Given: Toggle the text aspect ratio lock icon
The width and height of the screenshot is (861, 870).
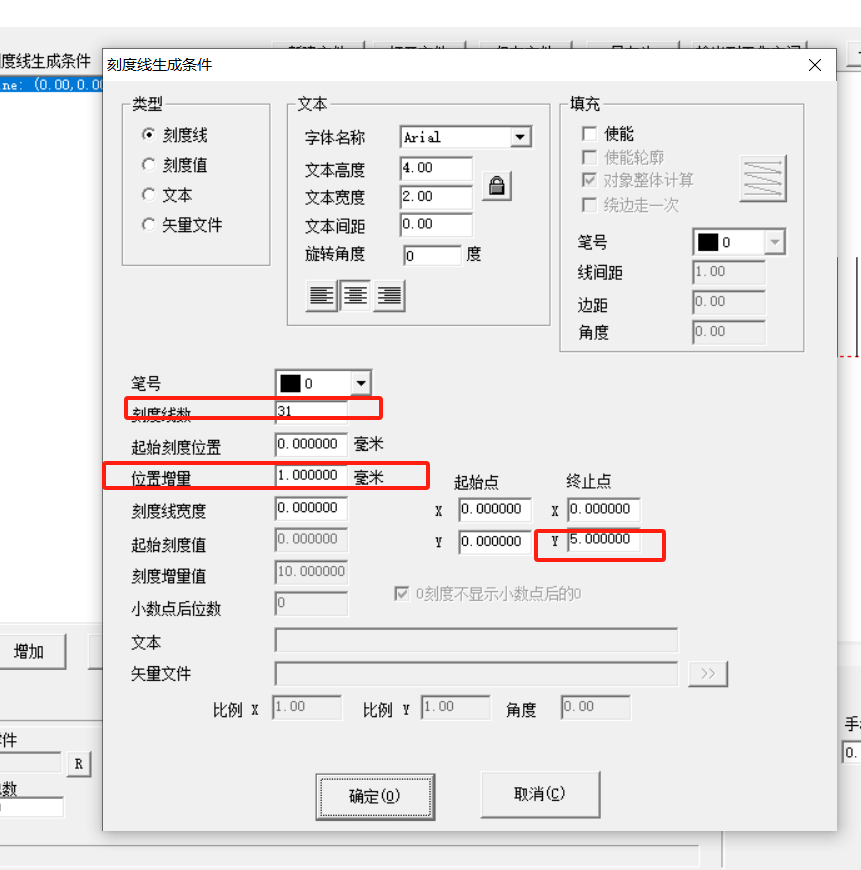Looking at the screenshot, I should (497, 186).
